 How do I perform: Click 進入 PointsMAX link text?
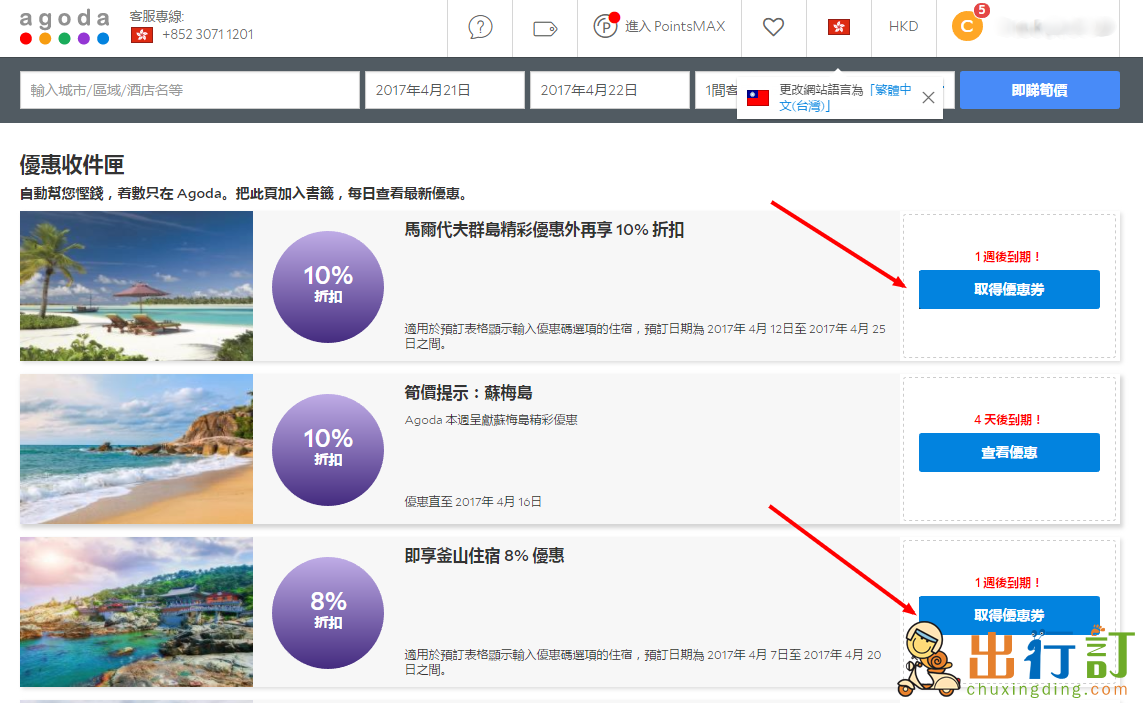pos(675,26)
